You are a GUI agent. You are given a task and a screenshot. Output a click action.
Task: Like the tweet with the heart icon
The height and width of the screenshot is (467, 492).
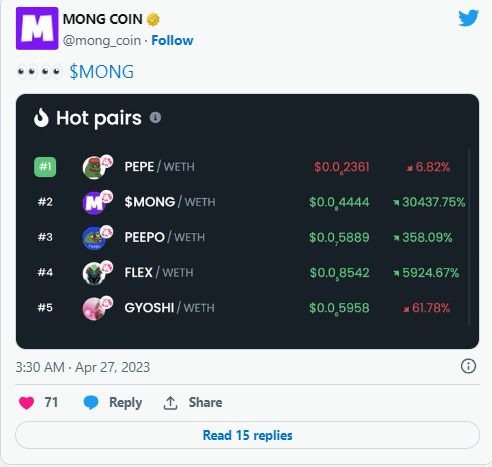coord(26,403)
